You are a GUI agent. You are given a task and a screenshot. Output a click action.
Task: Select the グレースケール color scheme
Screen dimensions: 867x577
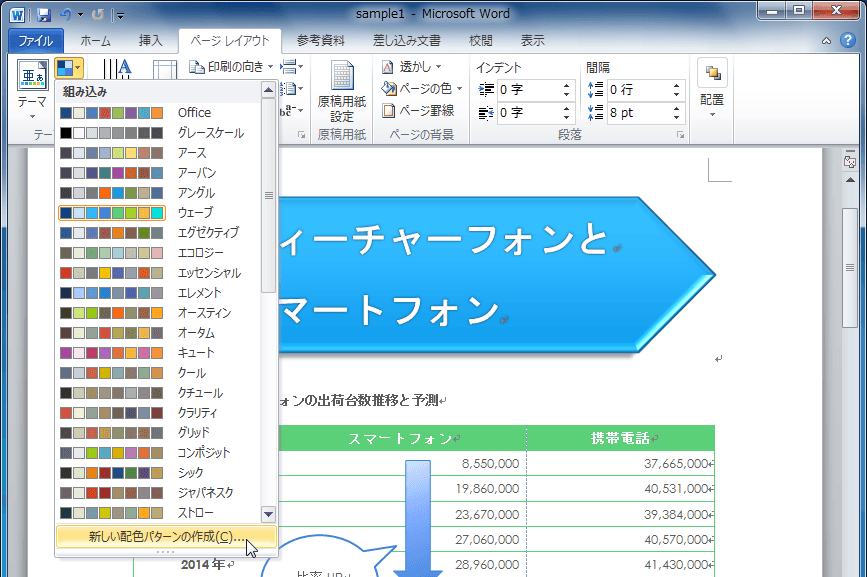coord(159,133)
